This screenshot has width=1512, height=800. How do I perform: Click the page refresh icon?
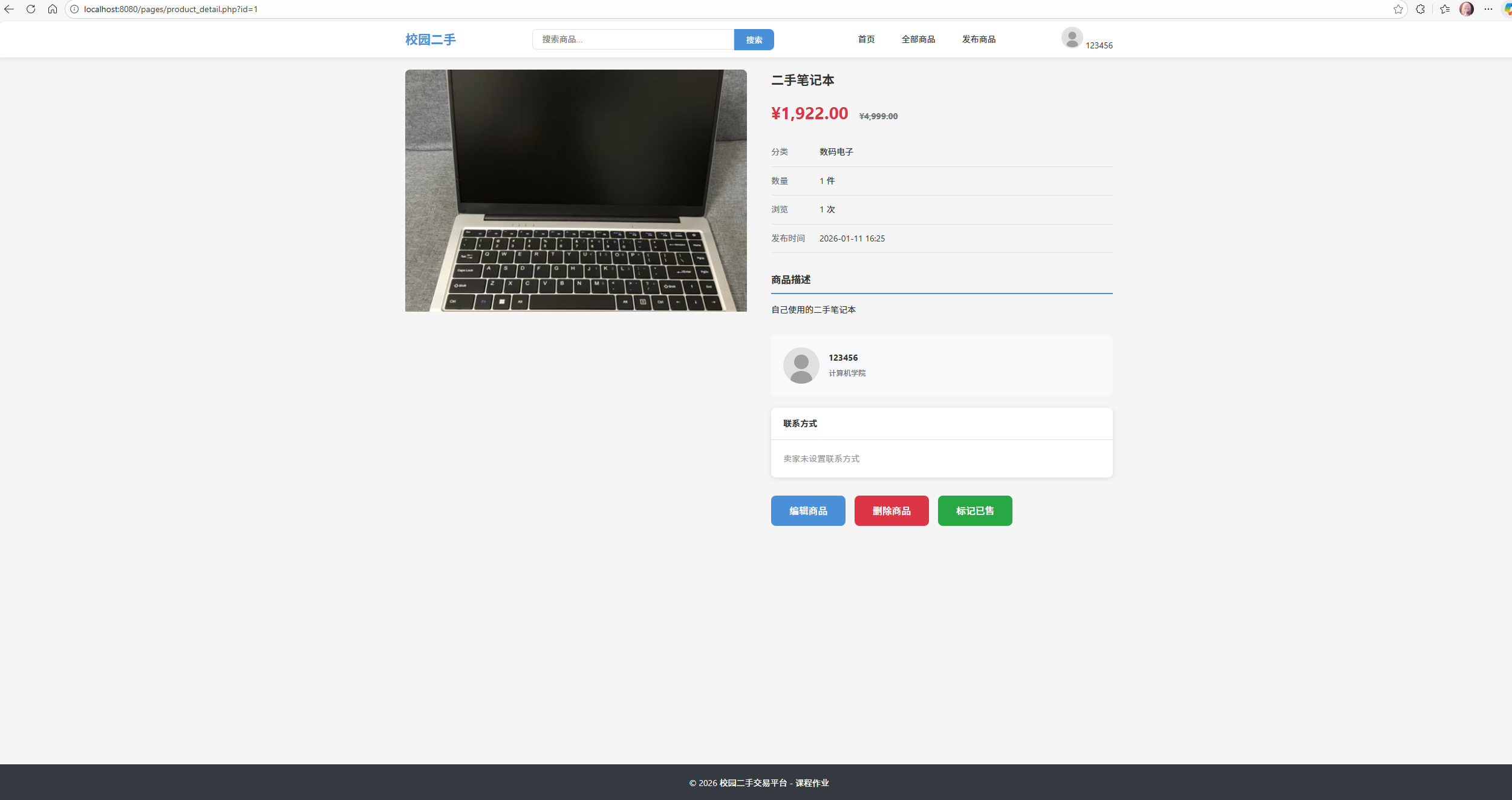click(31, 9)
